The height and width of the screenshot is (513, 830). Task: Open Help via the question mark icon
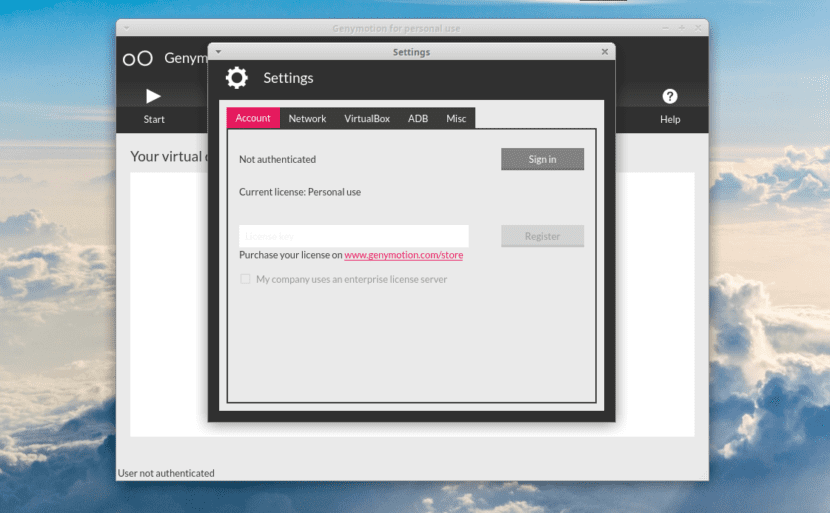coord(670,96)
